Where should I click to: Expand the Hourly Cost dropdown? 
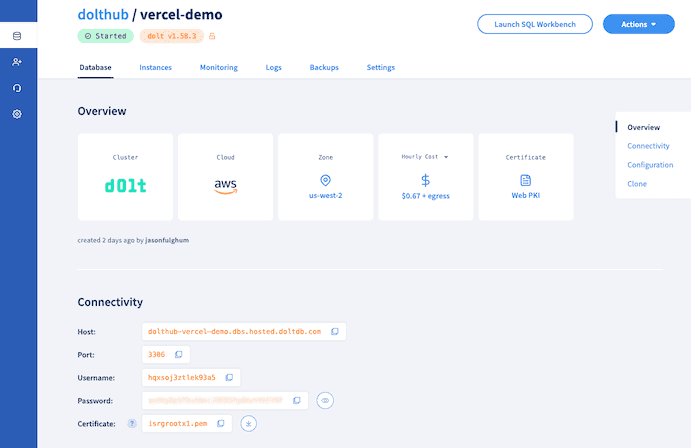click(446, 157)
